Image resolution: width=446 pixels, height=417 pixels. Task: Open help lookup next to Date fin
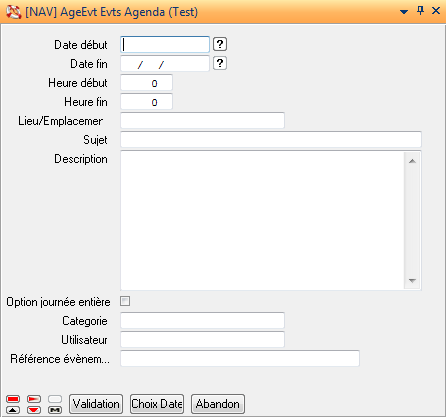click(x=220, y=63)
